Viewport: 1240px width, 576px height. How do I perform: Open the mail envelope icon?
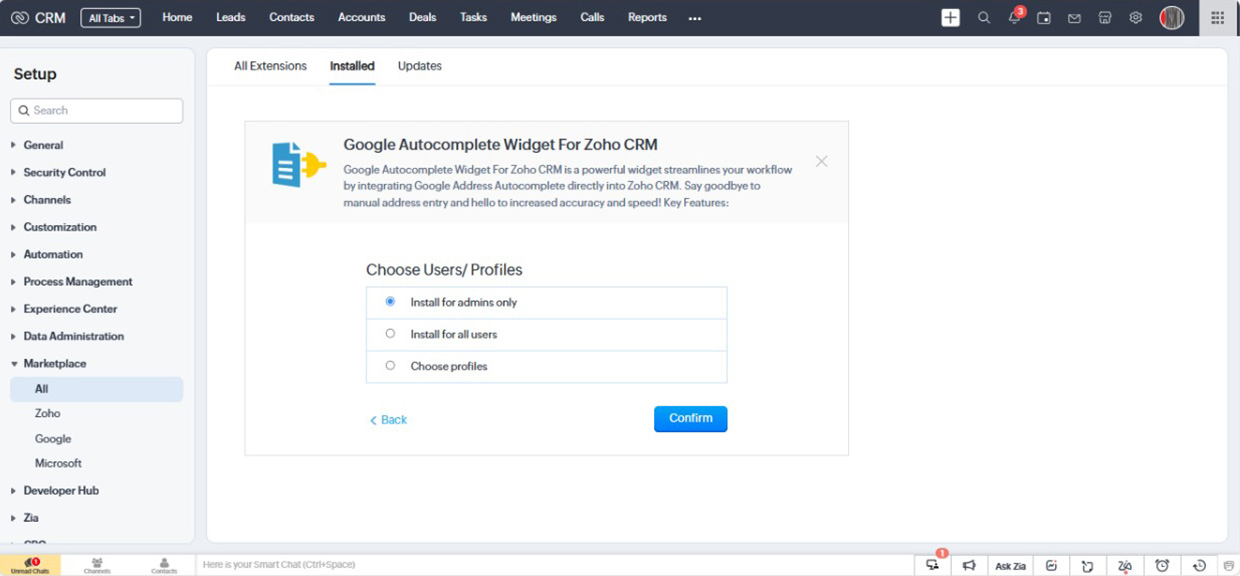pos(1074,18)
